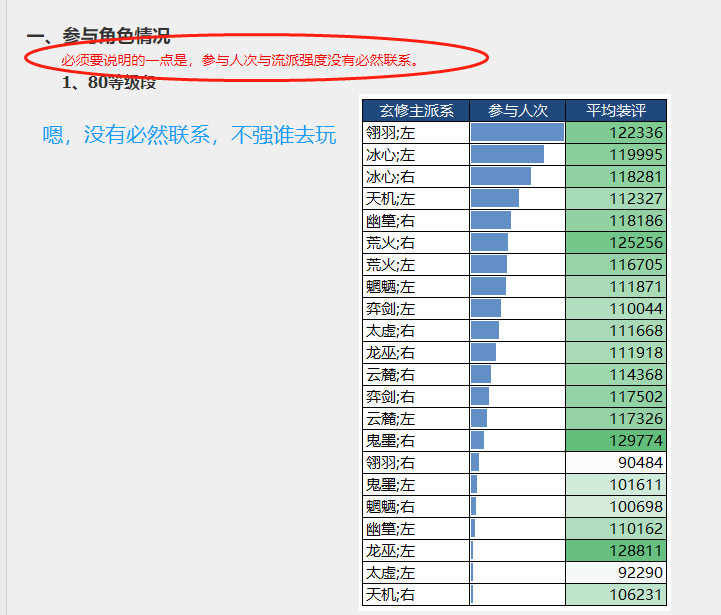Click the value 110044
721x615 pixels.
click(x=636, y=309)
